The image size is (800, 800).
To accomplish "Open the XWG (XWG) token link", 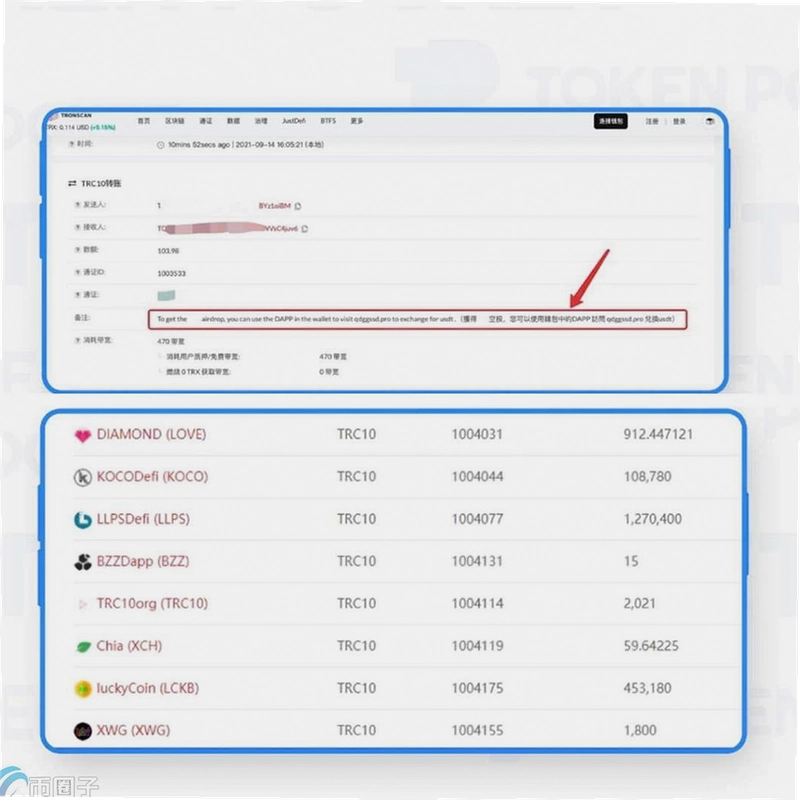I will coord(133,731).
